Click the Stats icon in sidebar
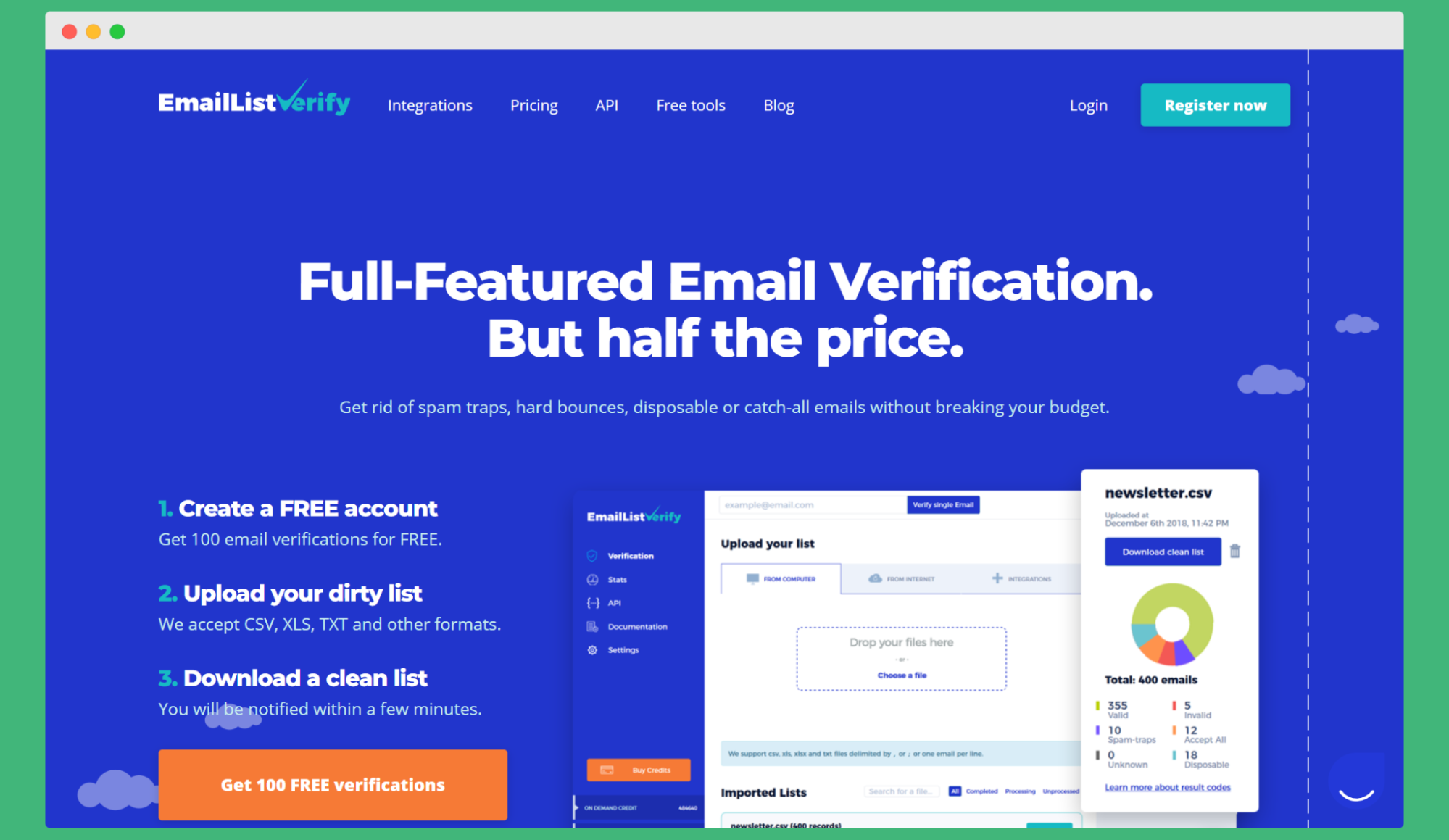This screenshot has height=840, width=1449. pyautogui.click(x=592, y=580)
